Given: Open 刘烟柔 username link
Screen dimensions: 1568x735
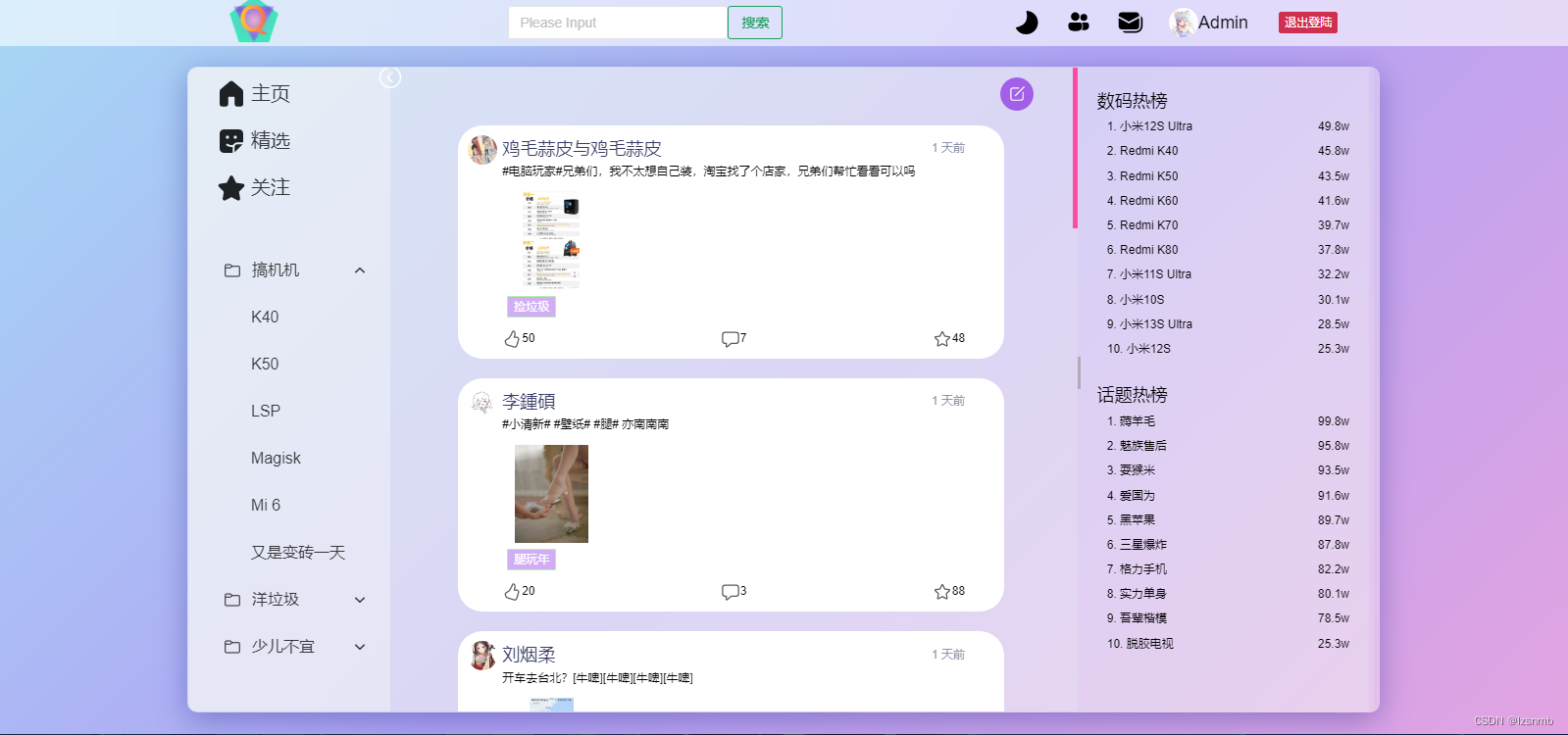Looking at the screenshot, I should (x=529, y=654).
